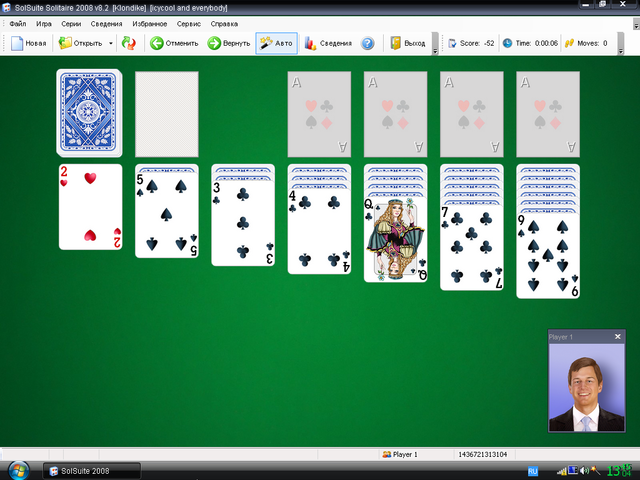Click the restart game red-green arrows icon
This screenshot has height=480, width=640.
(x=129, y=43)
